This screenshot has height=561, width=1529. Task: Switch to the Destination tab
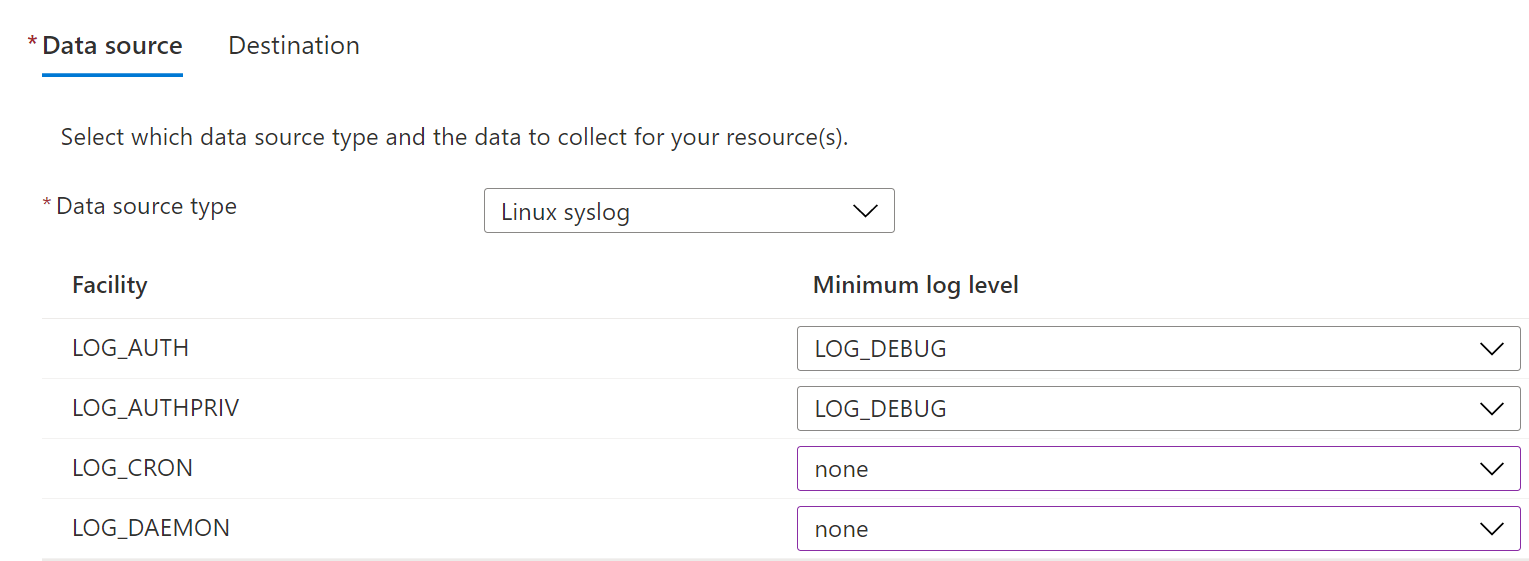293,46
